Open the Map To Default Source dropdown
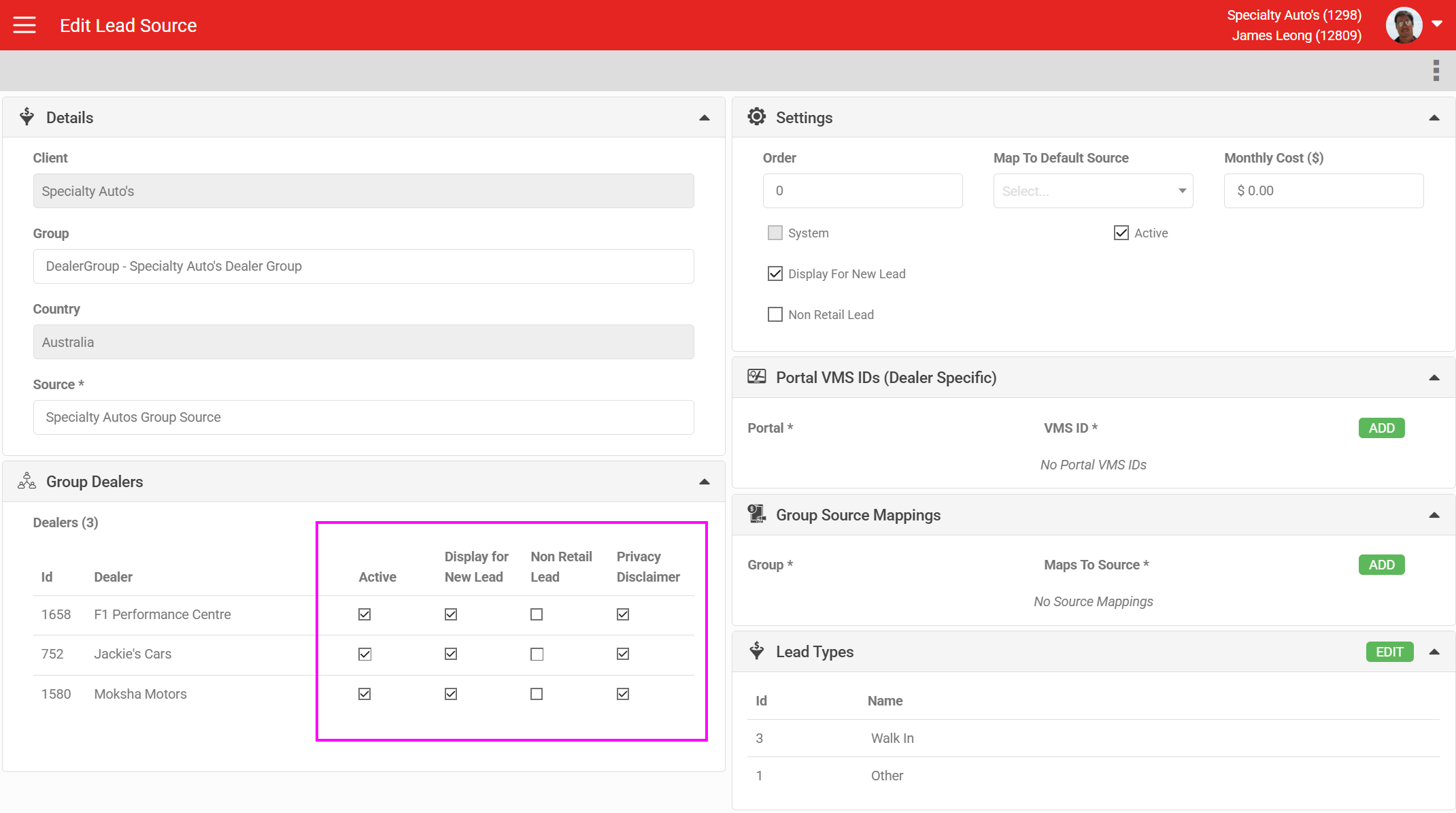The width and height of the screenshot is (1456, 813). click(x=1093, y=190)
